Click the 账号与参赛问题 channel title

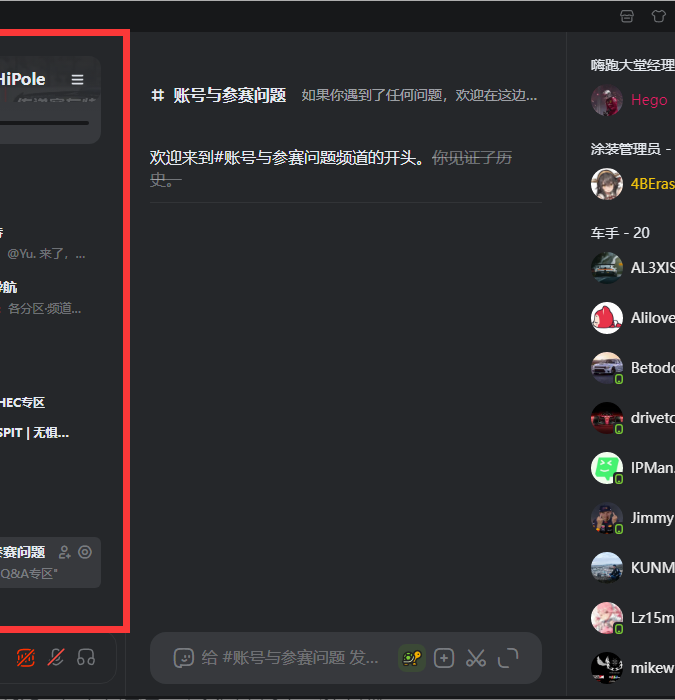(x=229, y=95)
